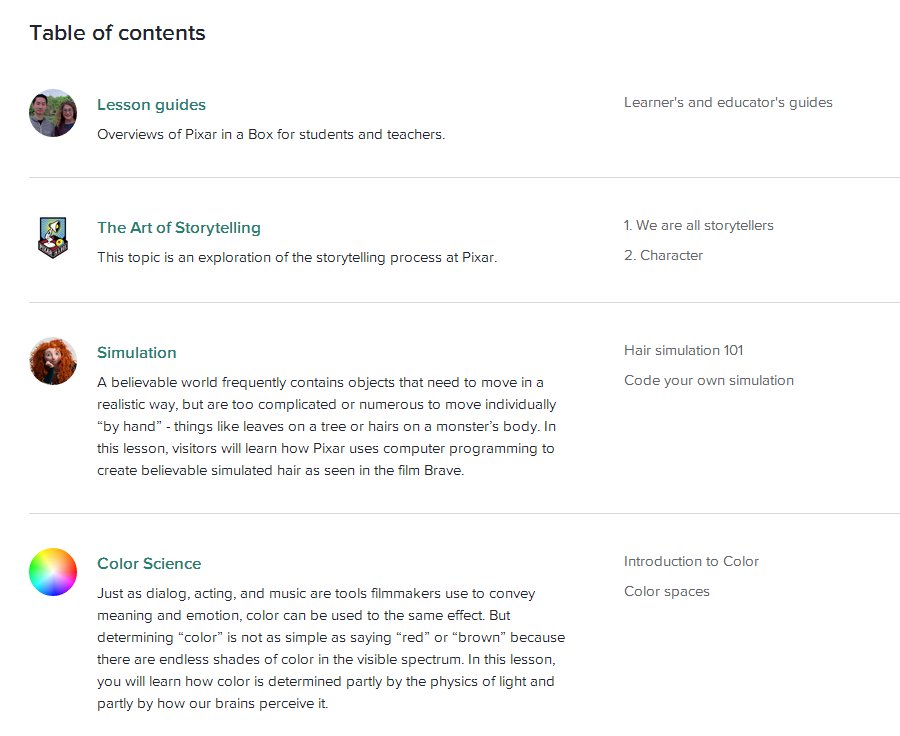Click the storytelling process description text

(296, 257)
